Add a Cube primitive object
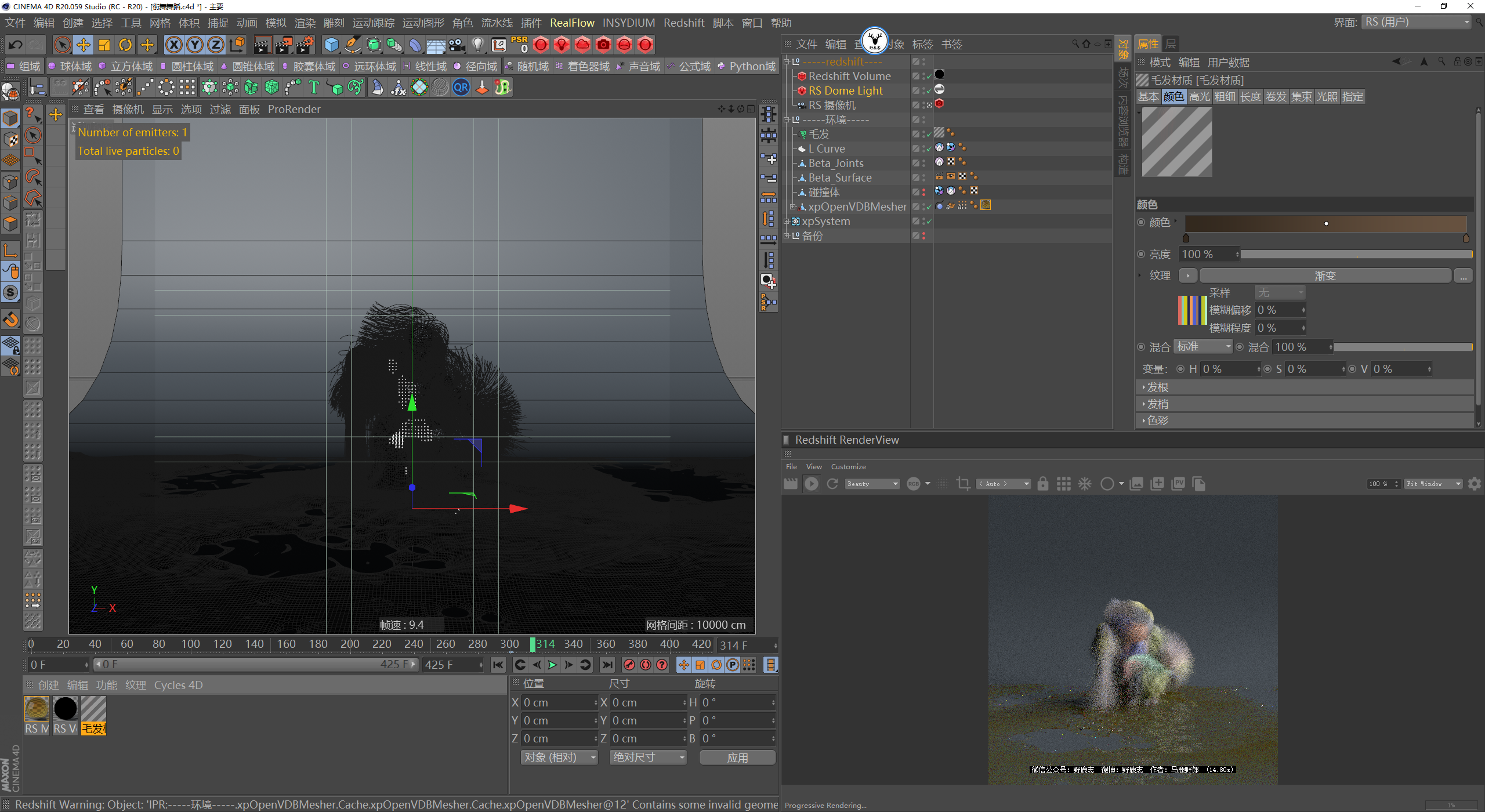Screen dimensions: 1485x812 (x=331, y=45)
